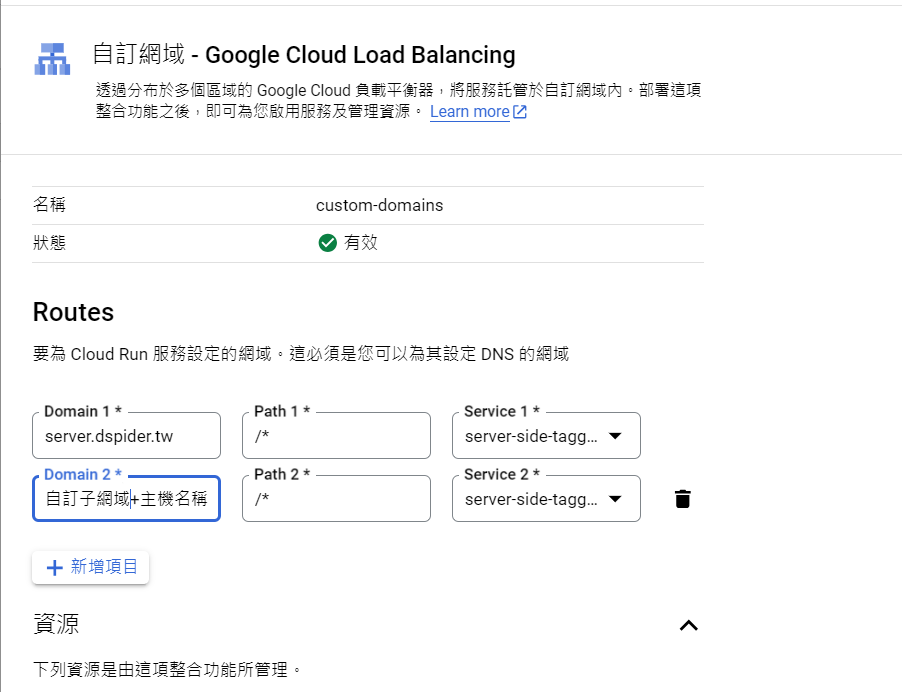
Task: Click the Routes heading
Action: click(74, 312)
